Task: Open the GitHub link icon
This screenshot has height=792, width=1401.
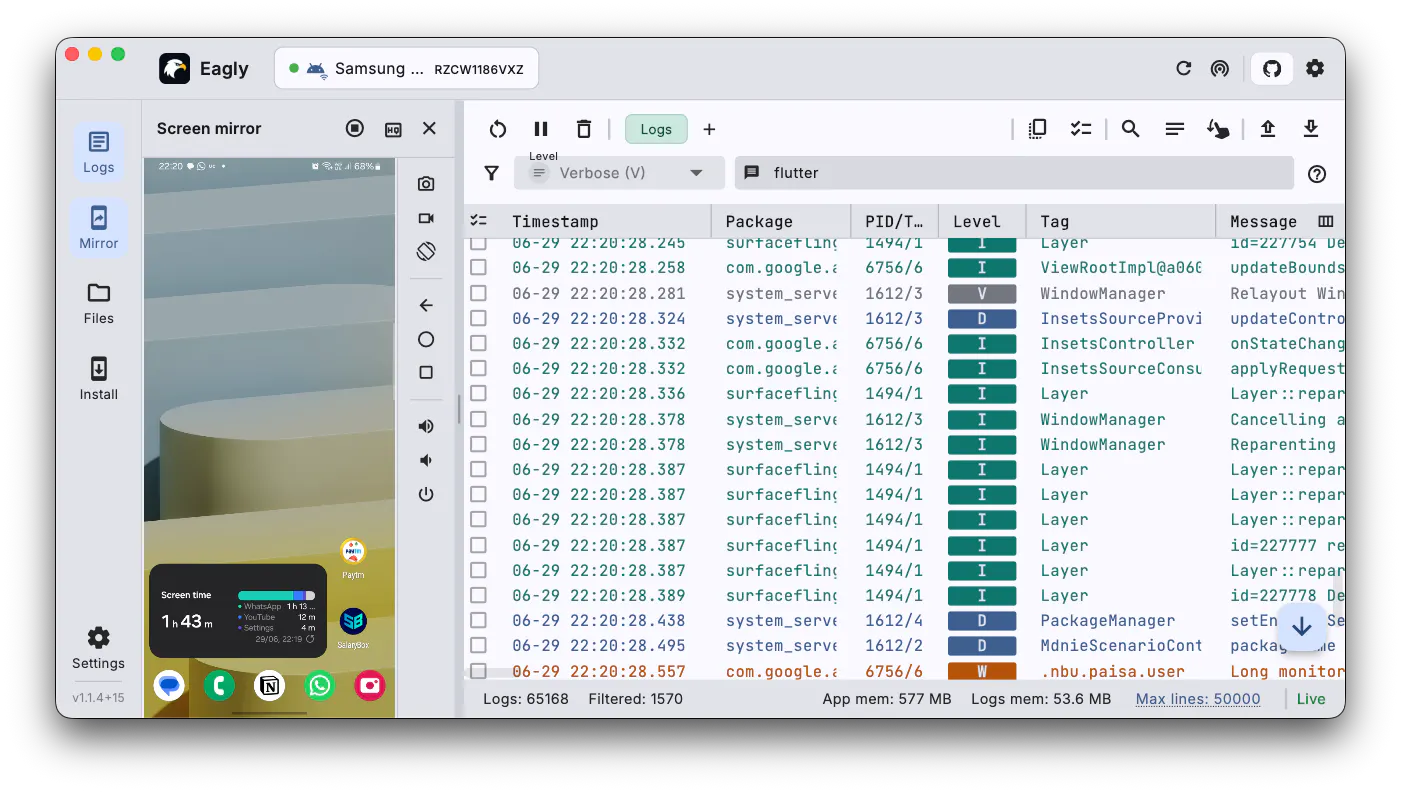Action: 1272,68
